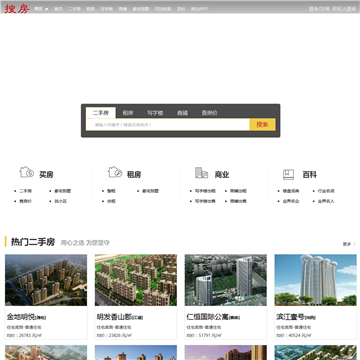Open 移动APP in the top navigation bar

click(199, 9)
